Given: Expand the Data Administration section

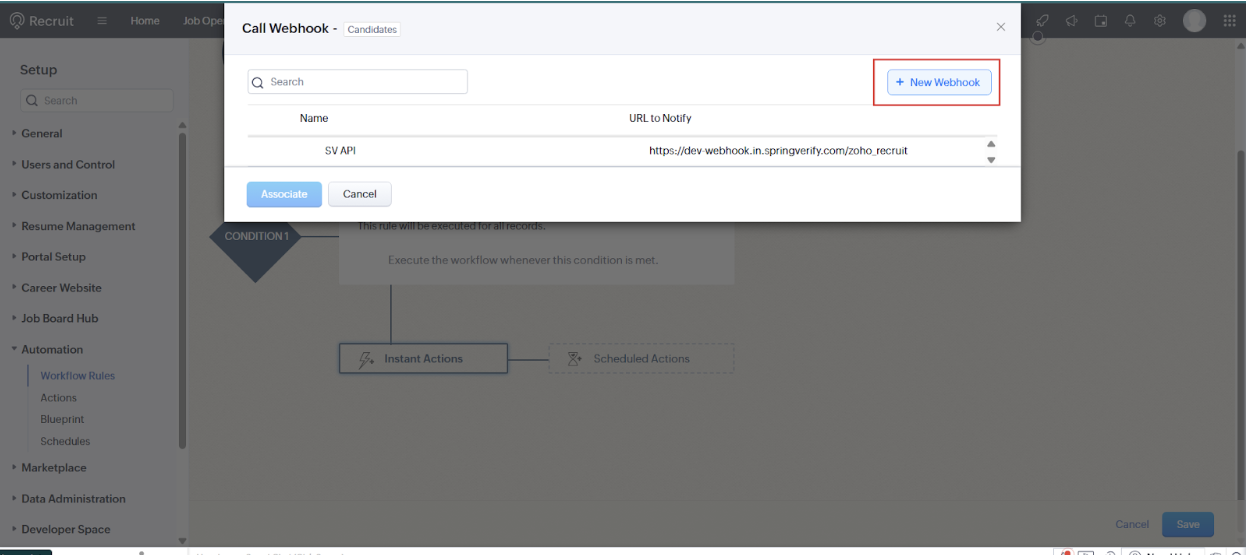Looking at the screenshot, I should (x=73, y=498).
